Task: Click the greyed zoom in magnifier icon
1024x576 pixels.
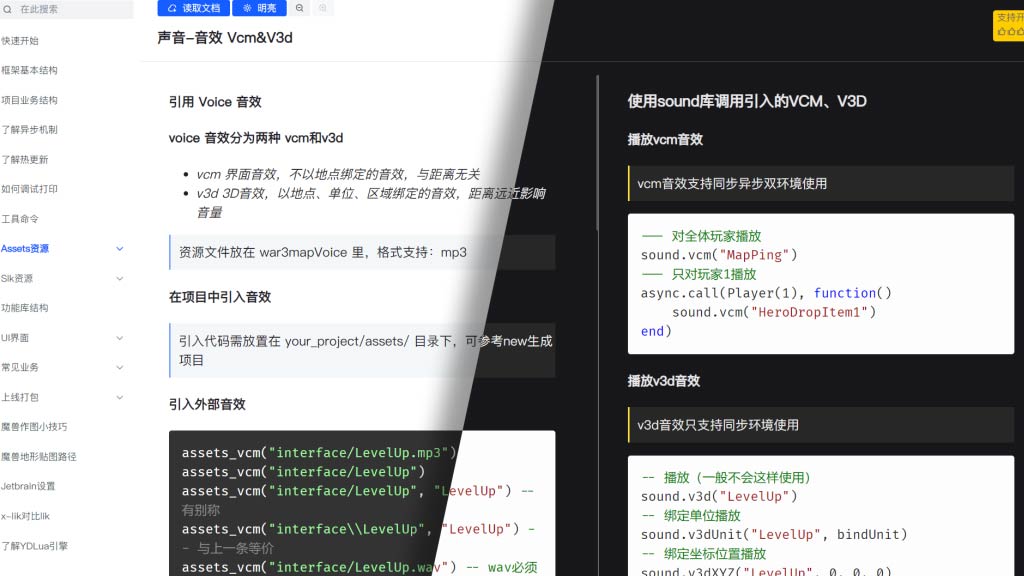Action: click(322, 8)
